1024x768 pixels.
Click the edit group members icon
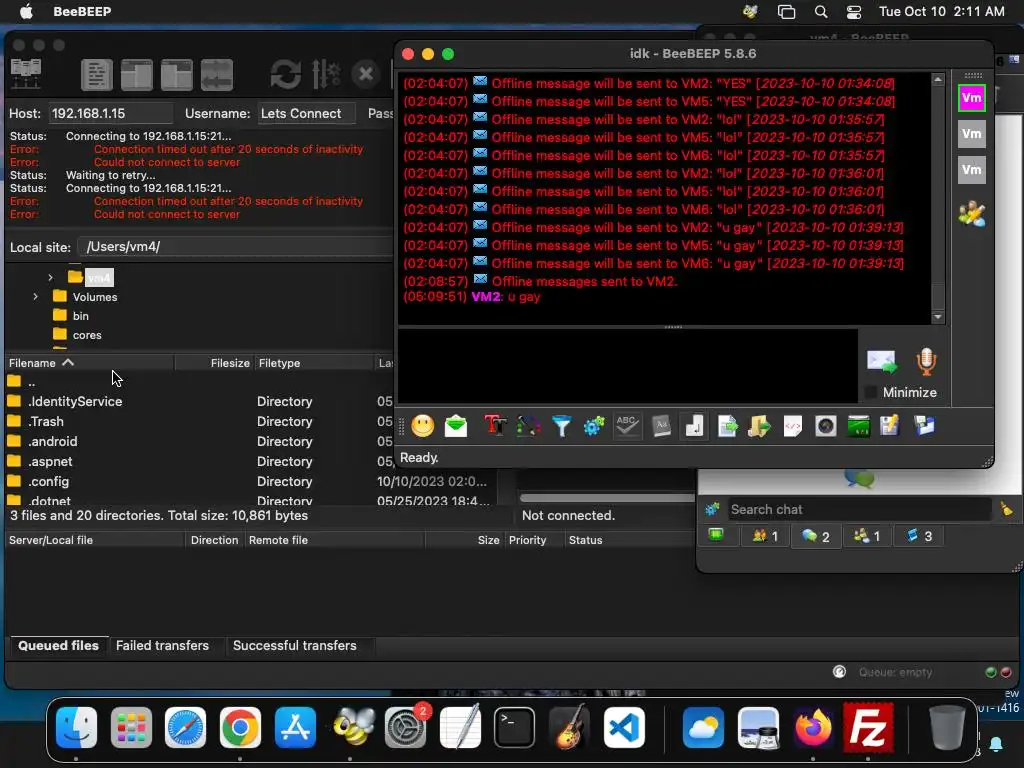click(x=972, y=214)
